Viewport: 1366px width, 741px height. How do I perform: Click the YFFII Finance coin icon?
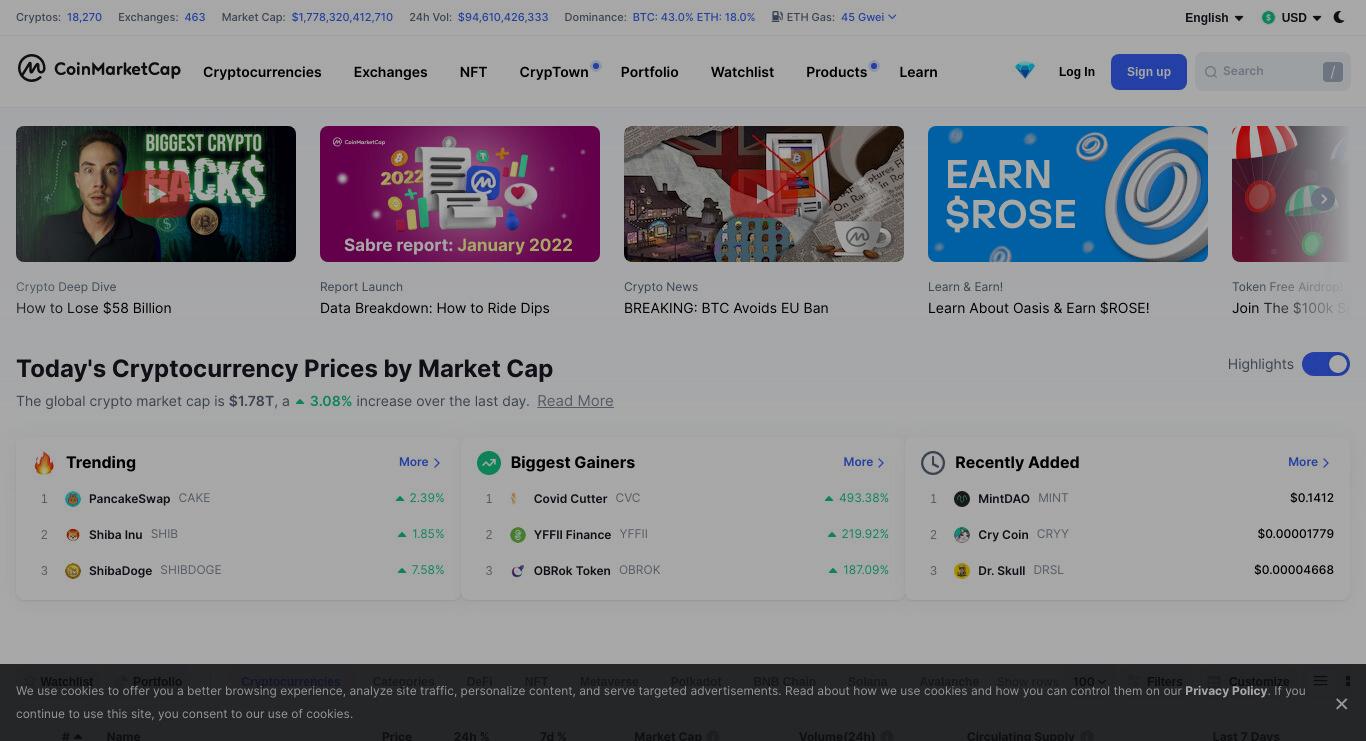517,535
